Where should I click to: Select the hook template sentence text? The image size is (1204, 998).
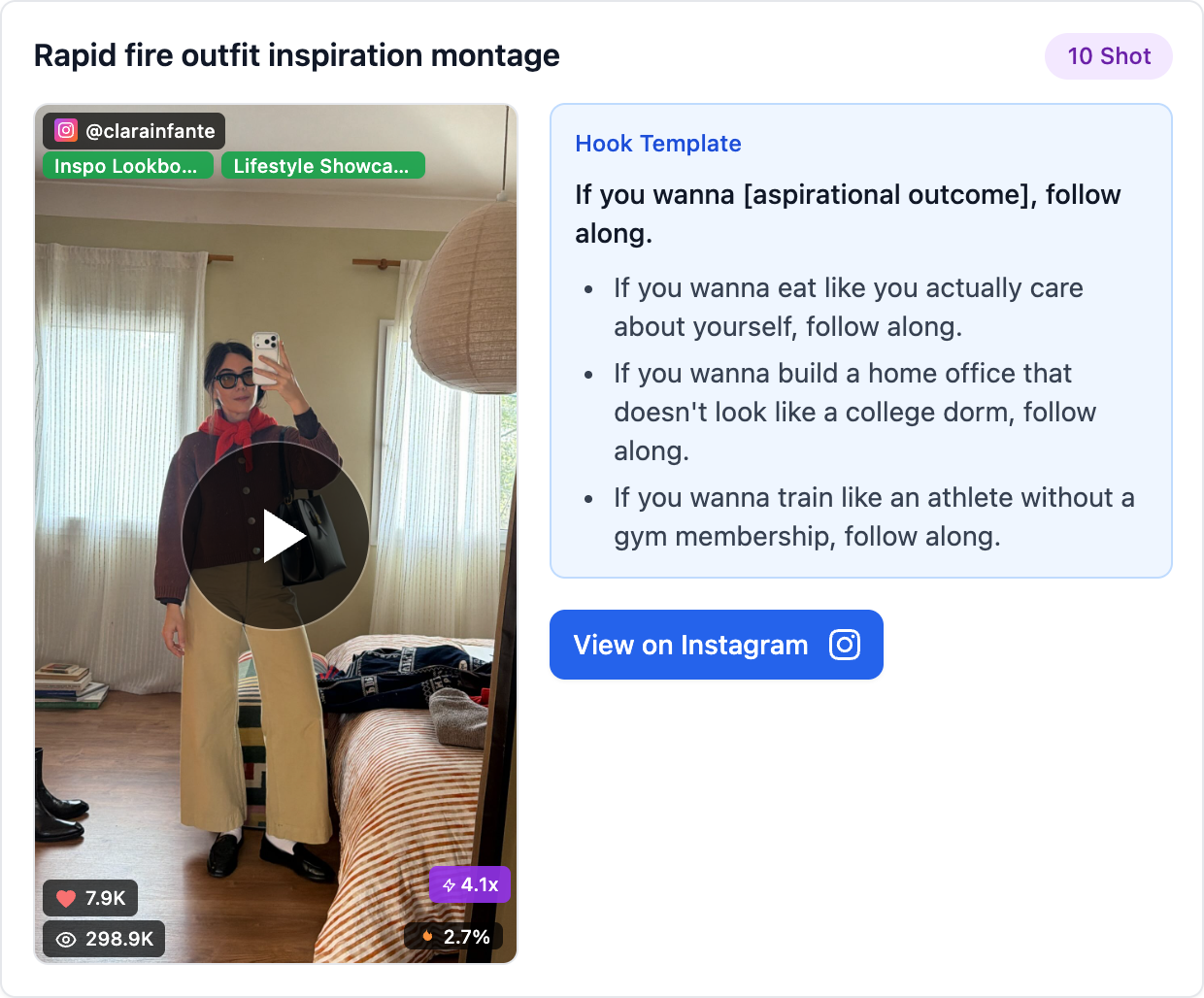(x=848, y=214)
